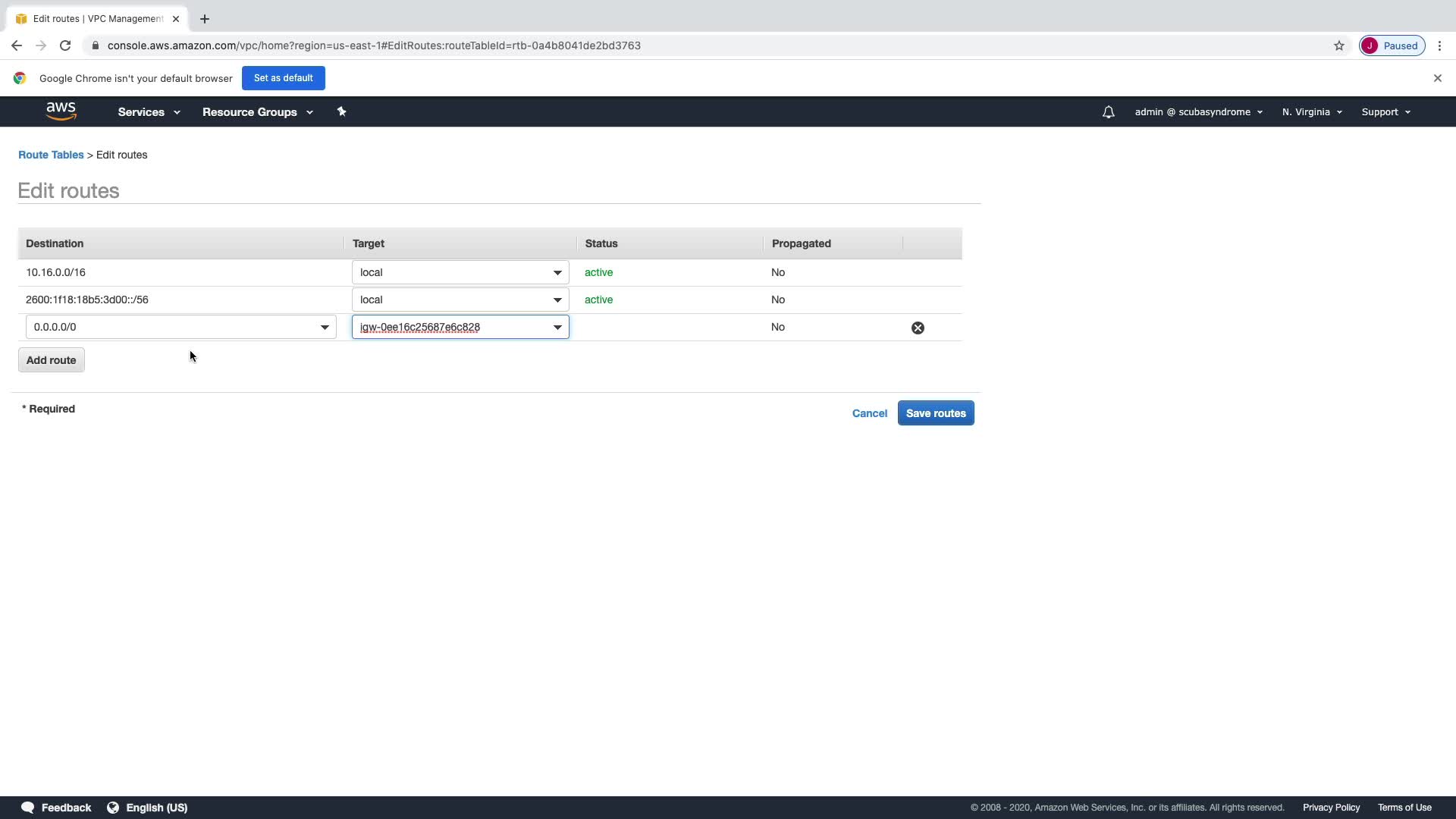Go to Route Tables breadcrumb link
Screen dimensions: 1456x819
point(51,155)
